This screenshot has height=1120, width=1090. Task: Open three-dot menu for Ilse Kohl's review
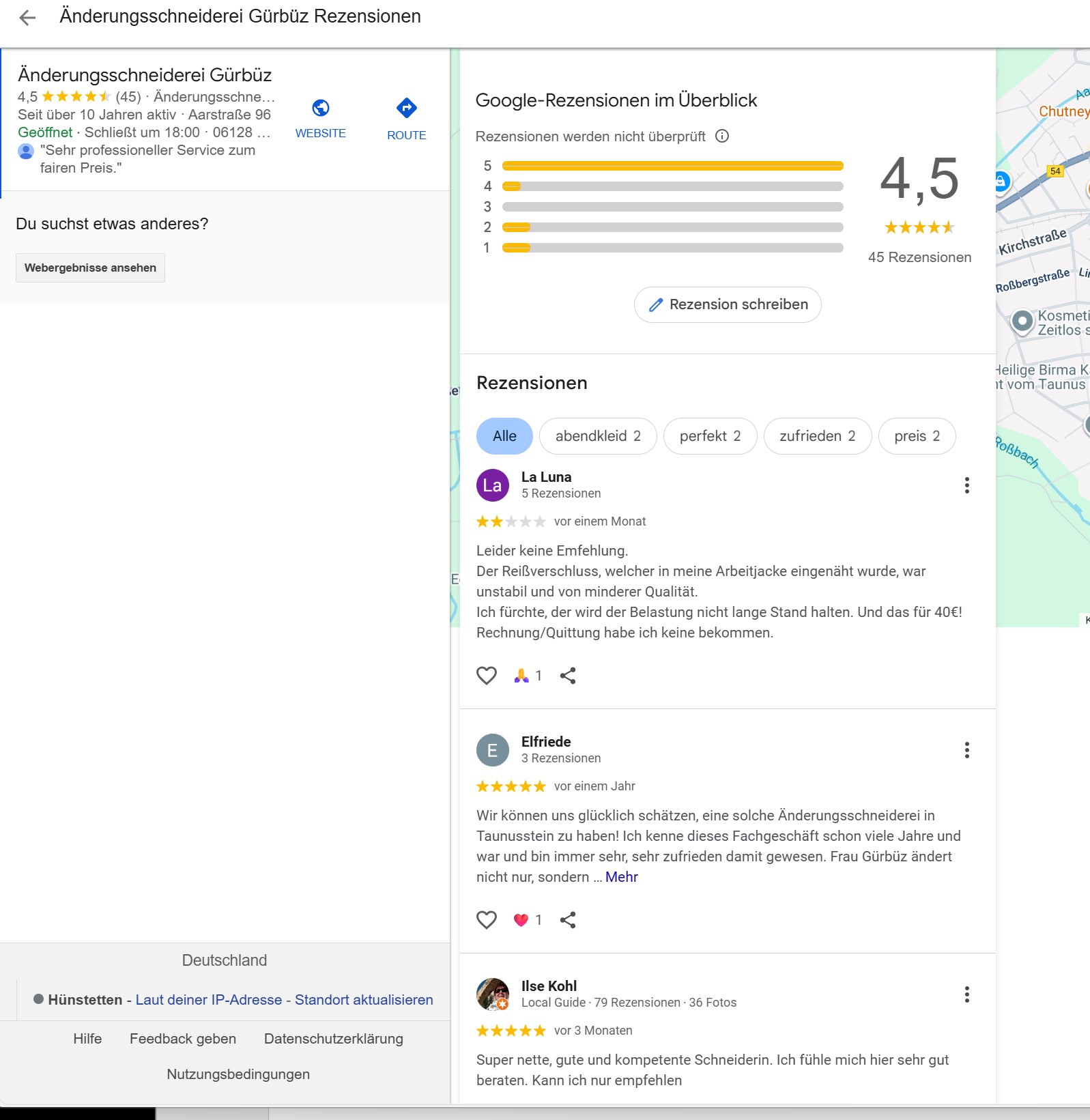[966, 994]
